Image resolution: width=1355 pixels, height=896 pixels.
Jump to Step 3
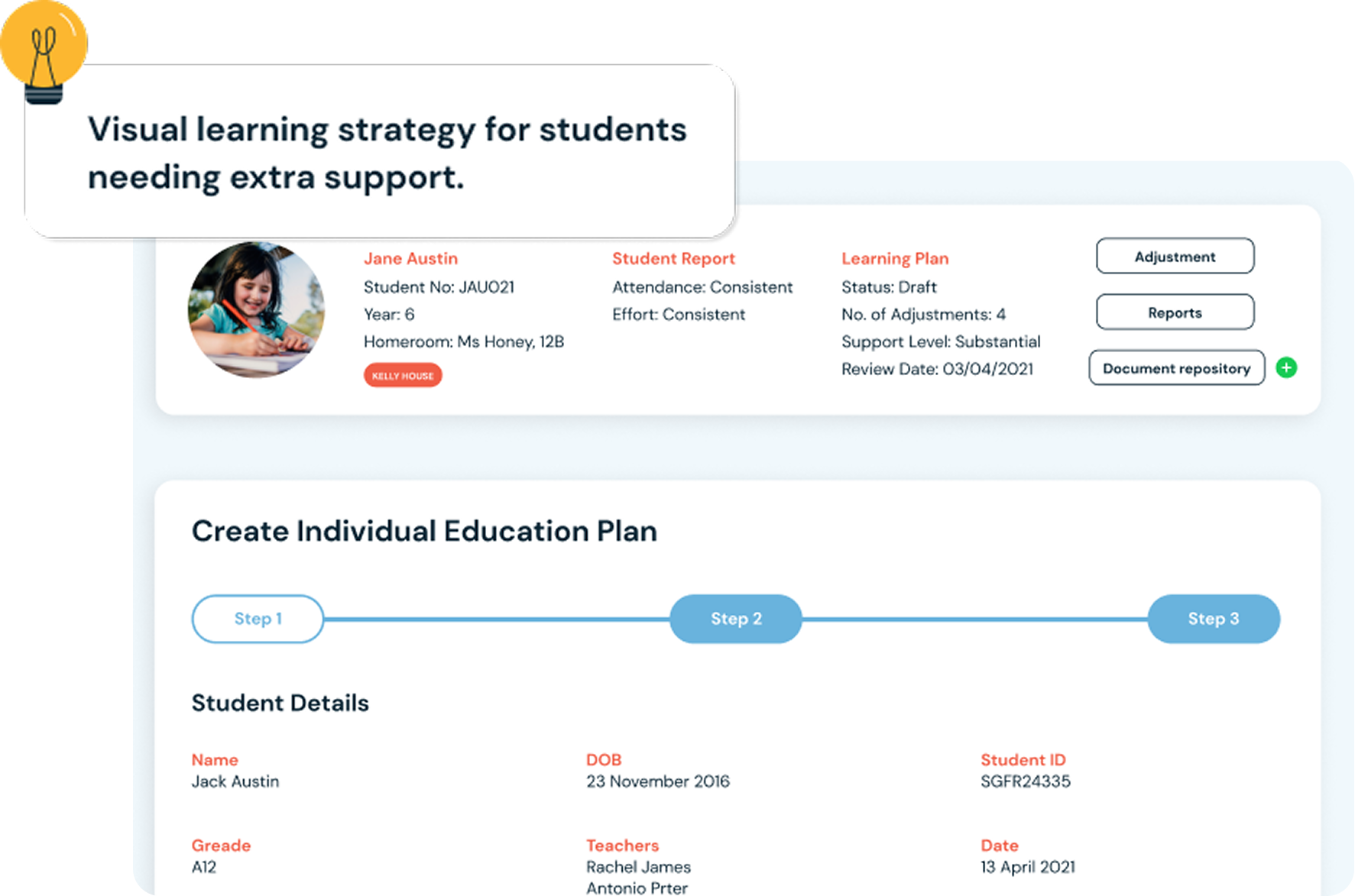1214,619
